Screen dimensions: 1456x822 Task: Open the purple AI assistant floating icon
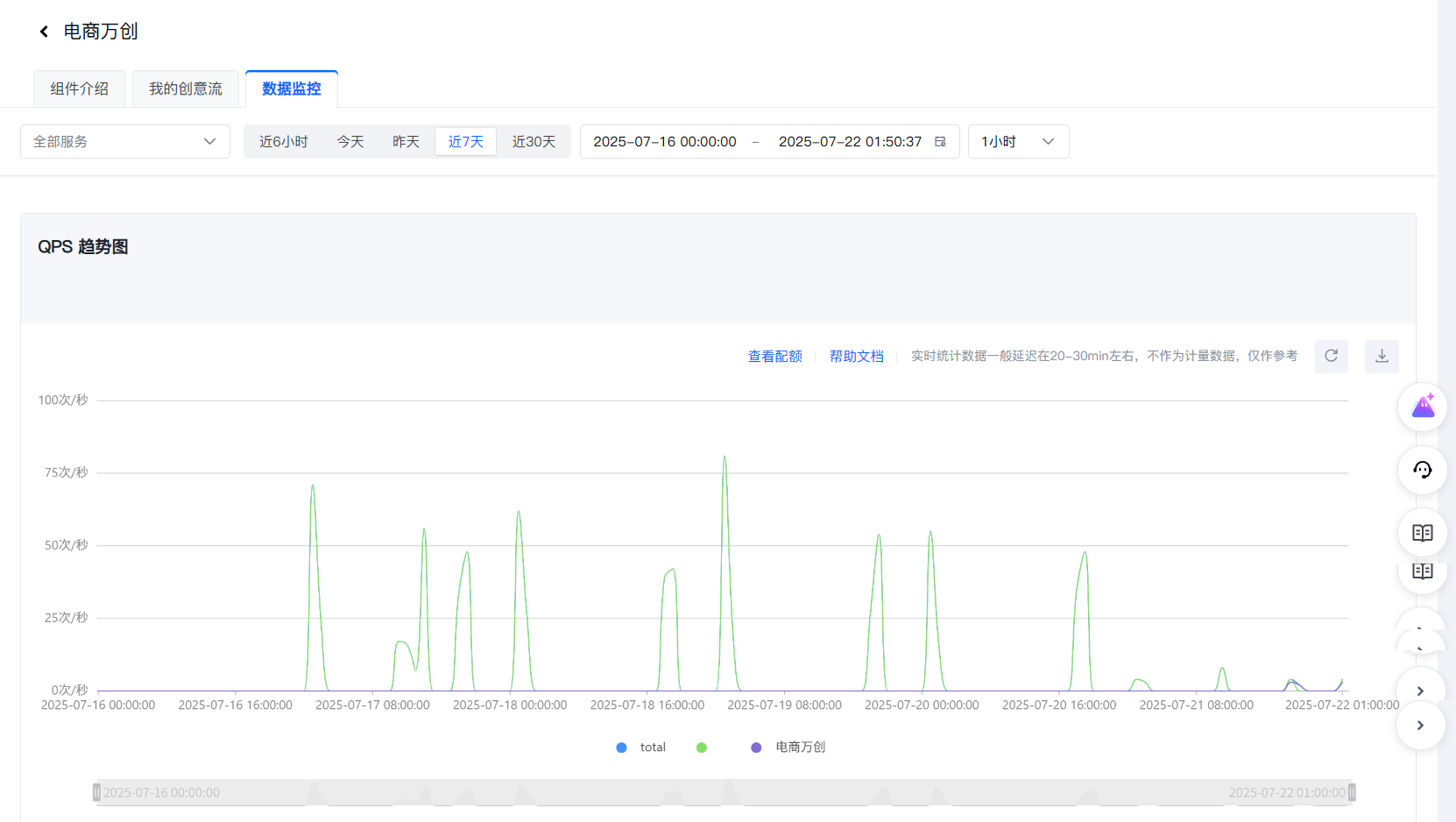(x=1422, y=407)
